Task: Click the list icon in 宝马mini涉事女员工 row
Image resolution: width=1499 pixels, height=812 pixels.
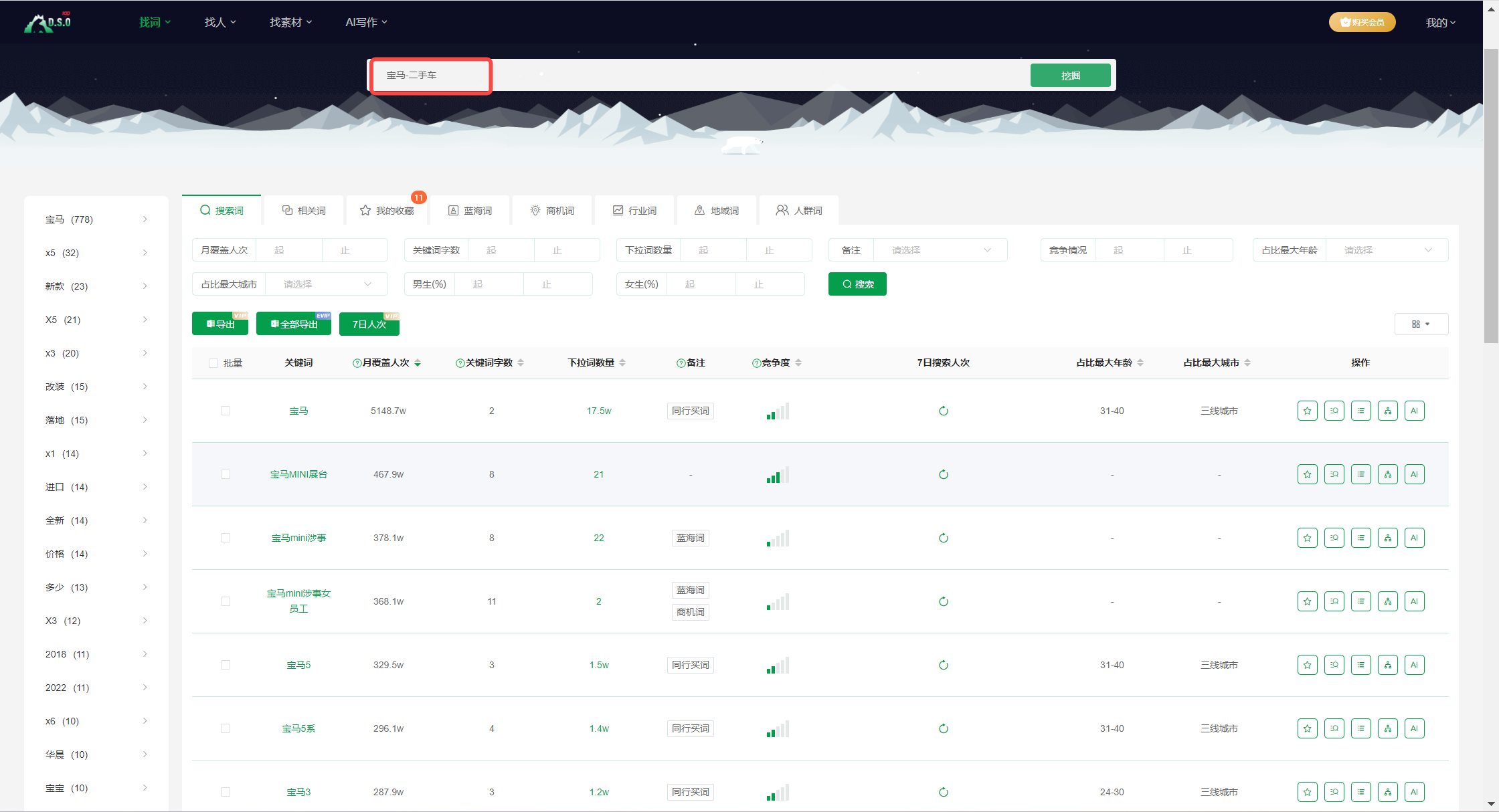Action: (x=1360, y=601)
